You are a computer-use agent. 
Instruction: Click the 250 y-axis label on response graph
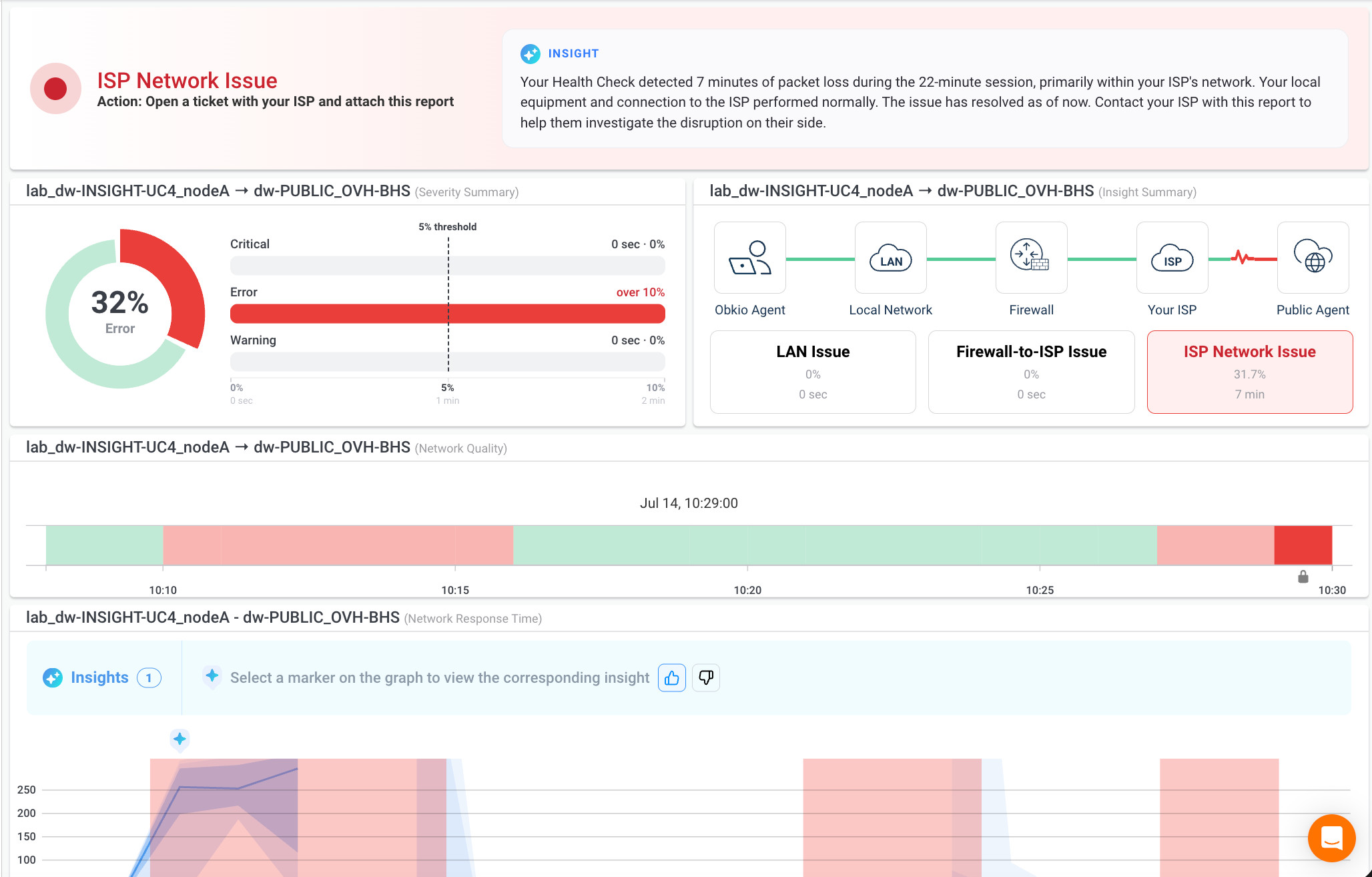point(27,790)
